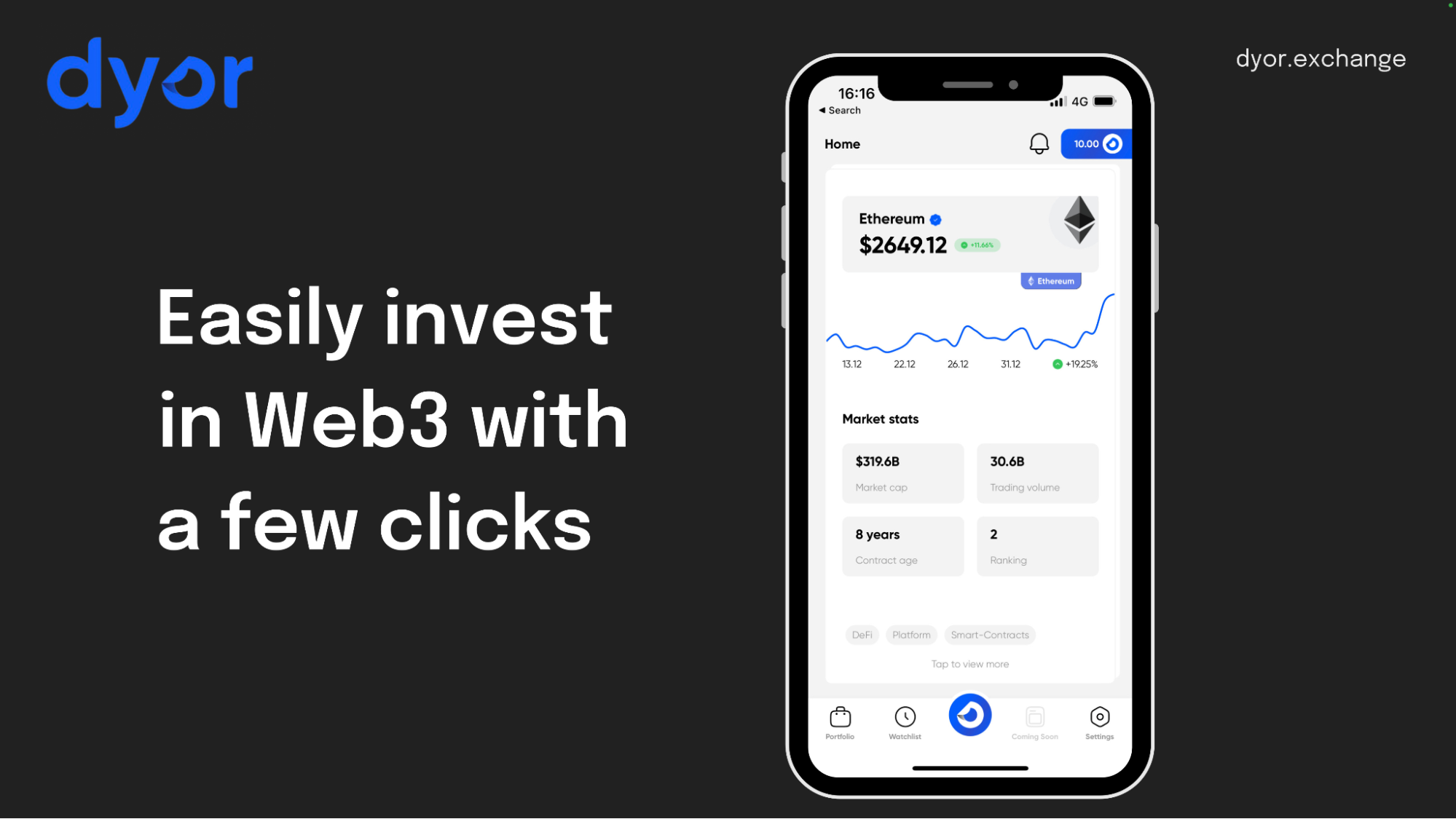Screen dimensions: 1456x819
Task: Tap 'Tap to view more' link
Action: 968,663
